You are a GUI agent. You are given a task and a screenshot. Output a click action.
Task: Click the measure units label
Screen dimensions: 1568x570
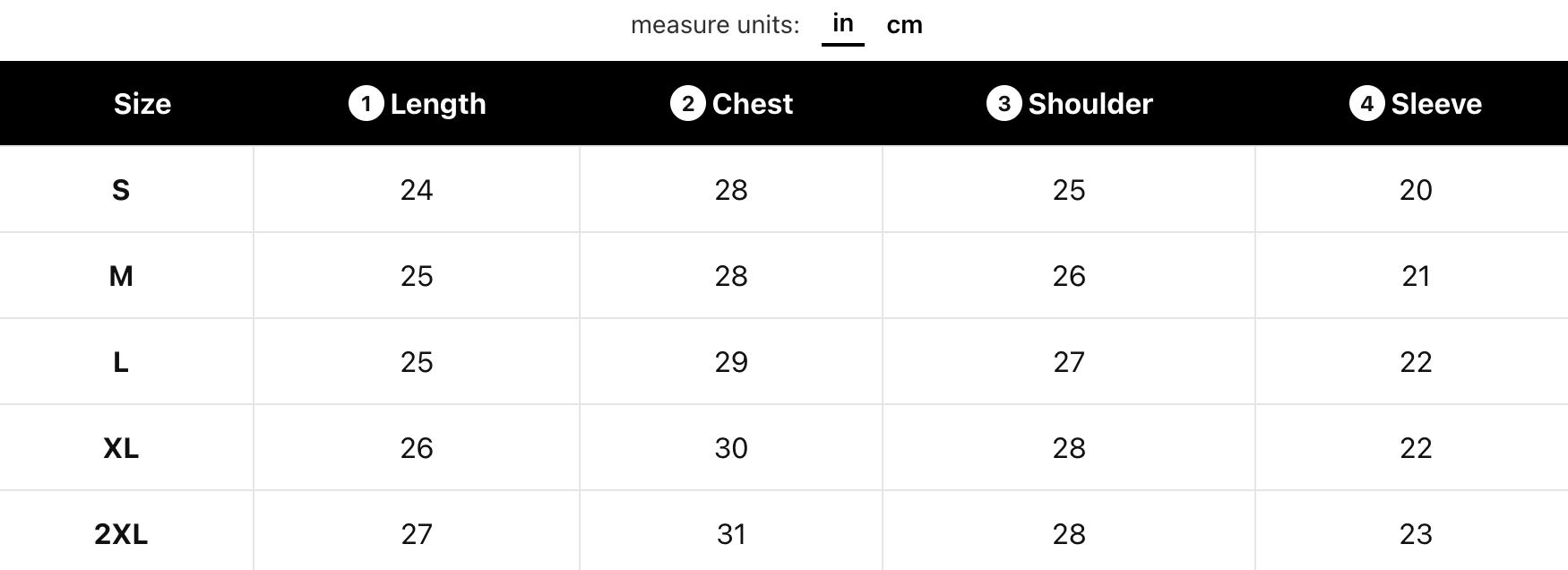715,25
